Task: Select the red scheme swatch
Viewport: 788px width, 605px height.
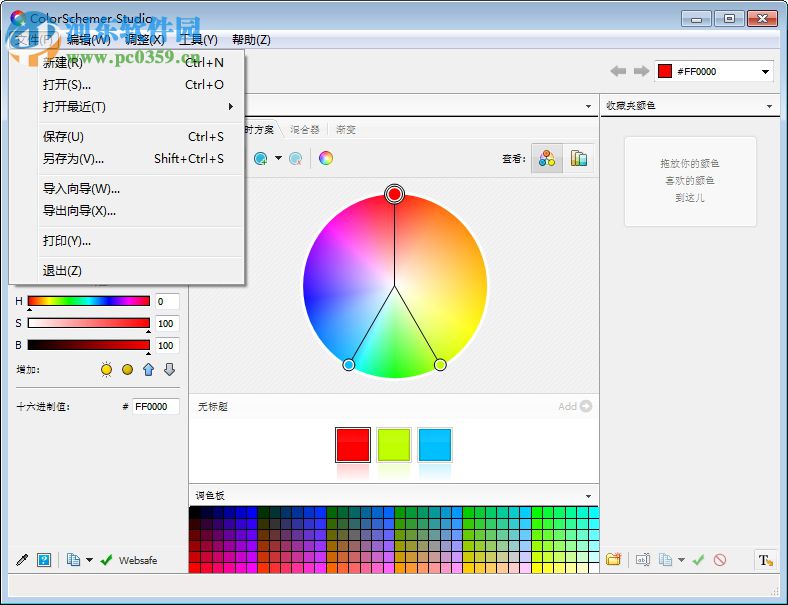Action: [x=353, y=445]
